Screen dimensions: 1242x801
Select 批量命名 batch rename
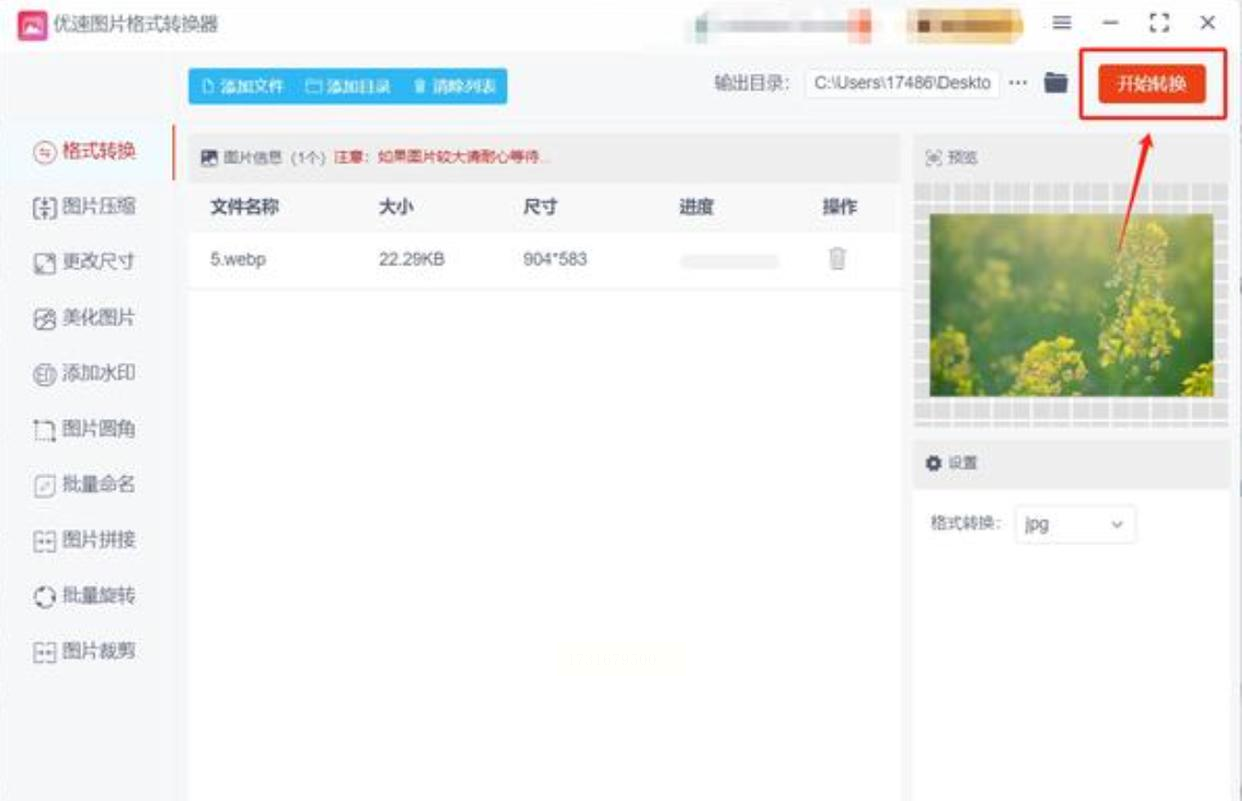point(85,484)
